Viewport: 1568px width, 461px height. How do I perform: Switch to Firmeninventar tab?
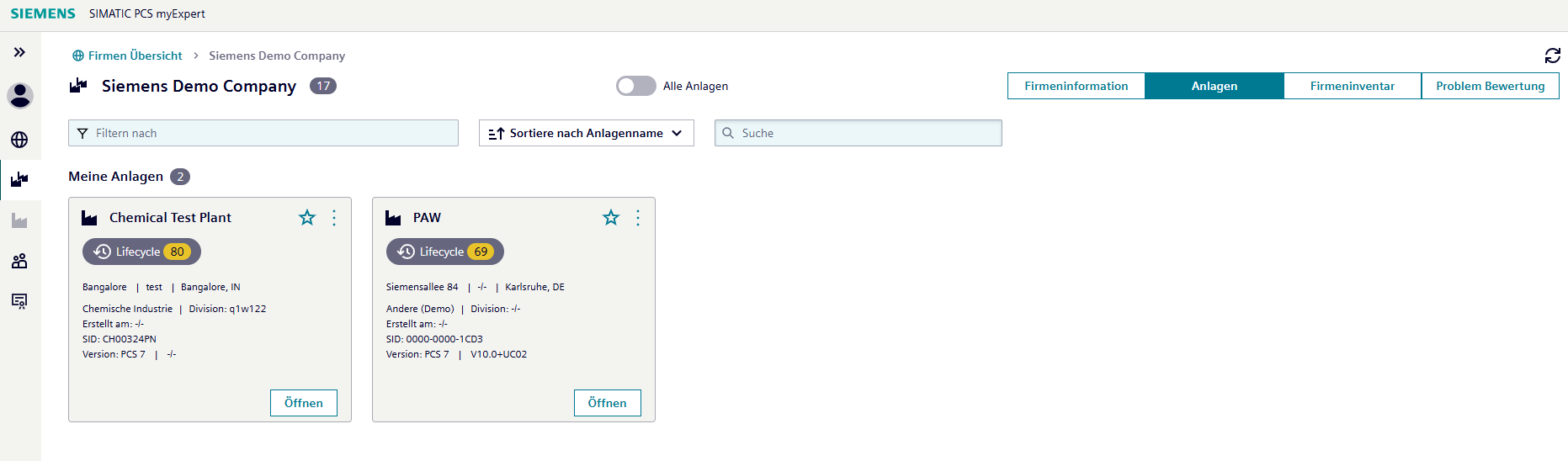tap(1352, 86)
